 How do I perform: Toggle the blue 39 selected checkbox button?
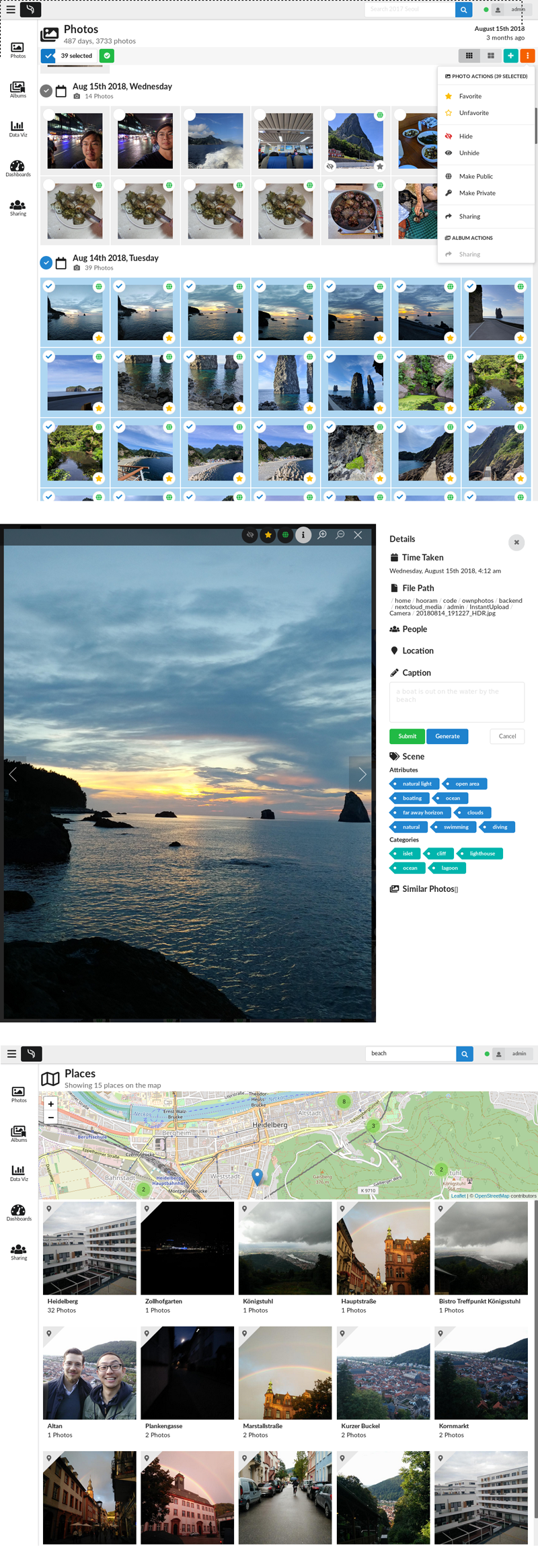48,56
